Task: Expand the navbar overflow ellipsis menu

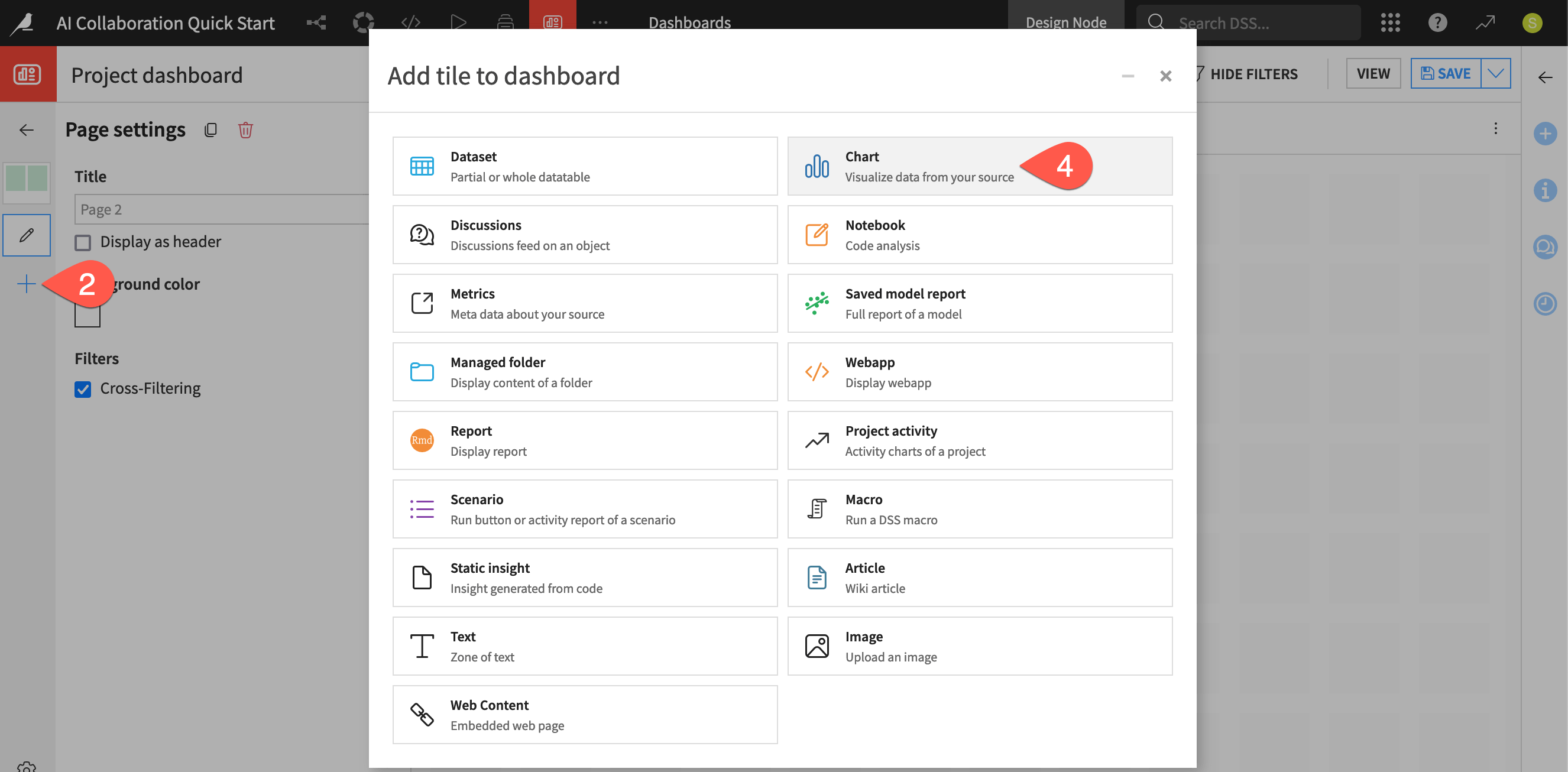Action: tap(600, 22)
